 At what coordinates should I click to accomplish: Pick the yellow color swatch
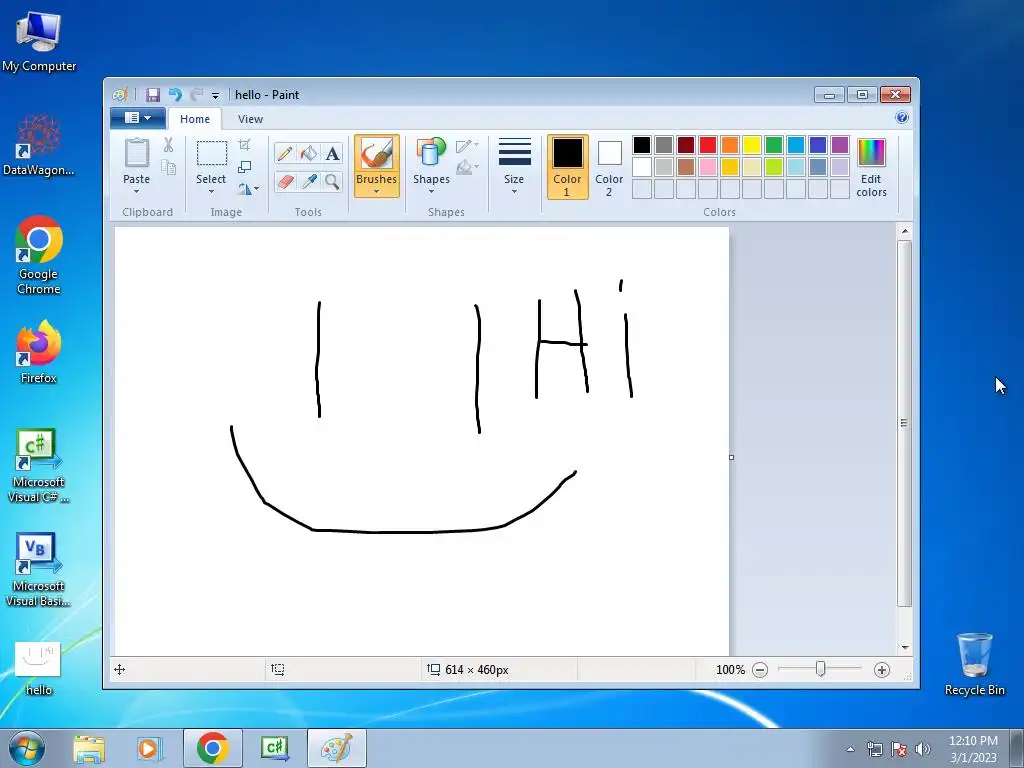pyautogui.click(x=752, y=145)
